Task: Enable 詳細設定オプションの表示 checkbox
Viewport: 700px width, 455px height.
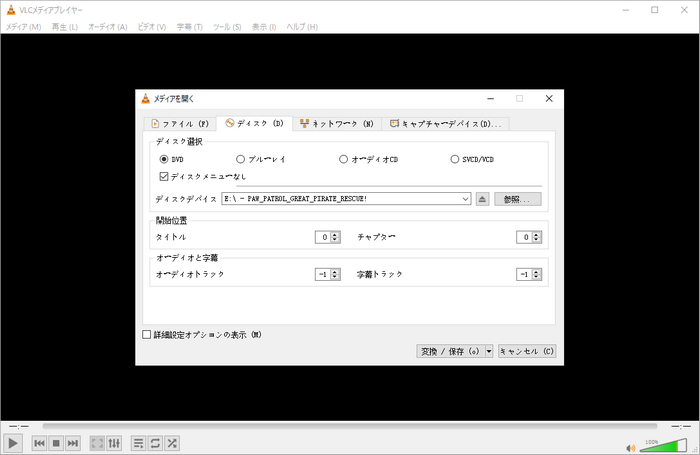Action: 147,334
